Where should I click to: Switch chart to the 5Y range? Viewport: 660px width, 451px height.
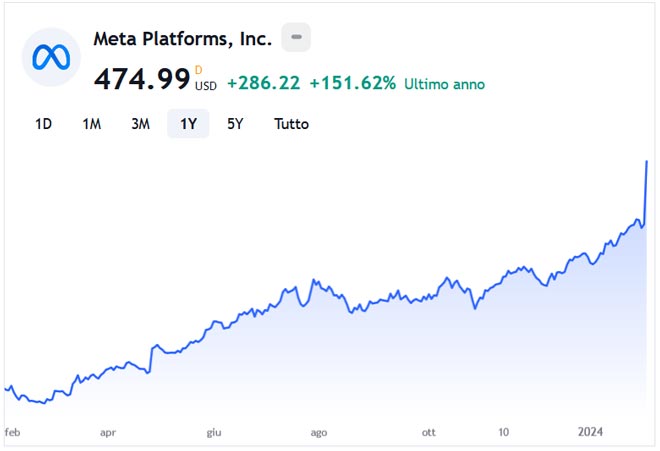coord(235,124)
